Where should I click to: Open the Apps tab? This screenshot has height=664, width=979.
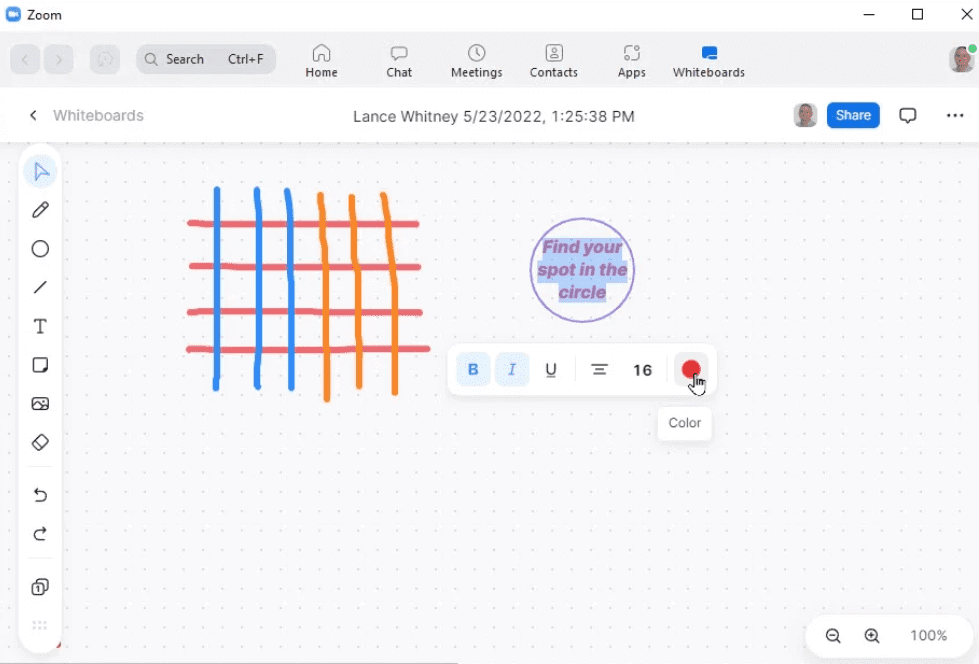point(632,61)
